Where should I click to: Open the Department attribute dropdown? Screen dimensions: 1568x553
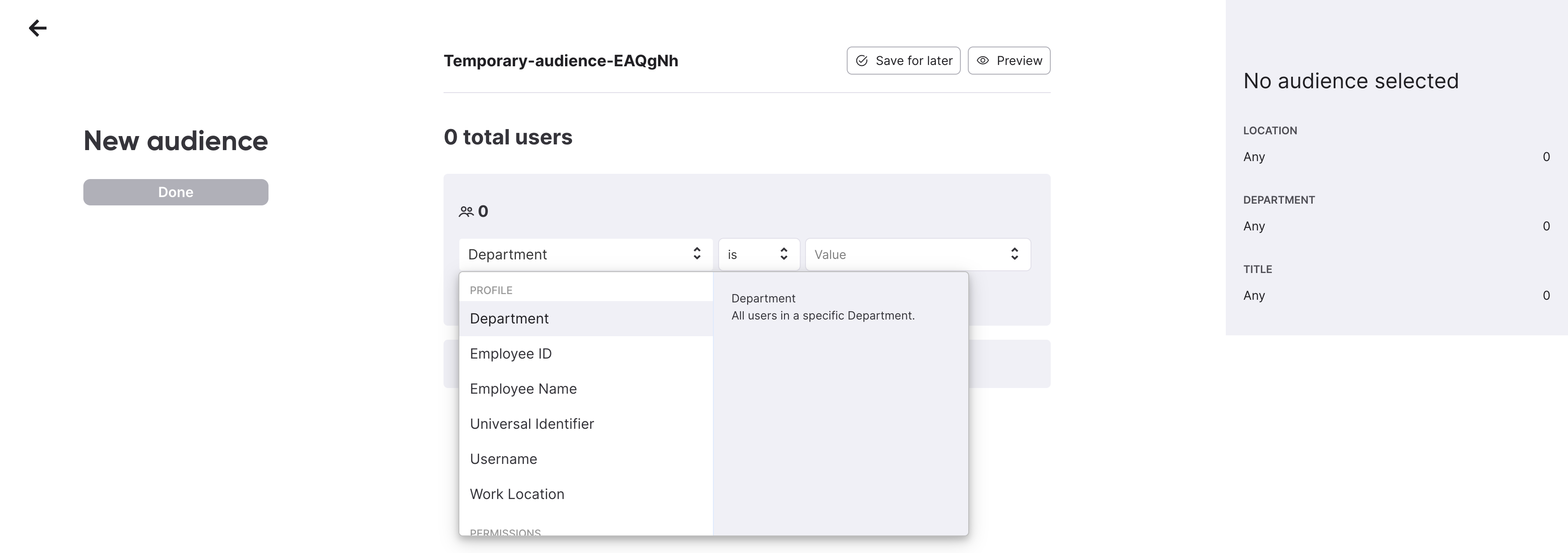pyautogui.click(x=586, y=254)
